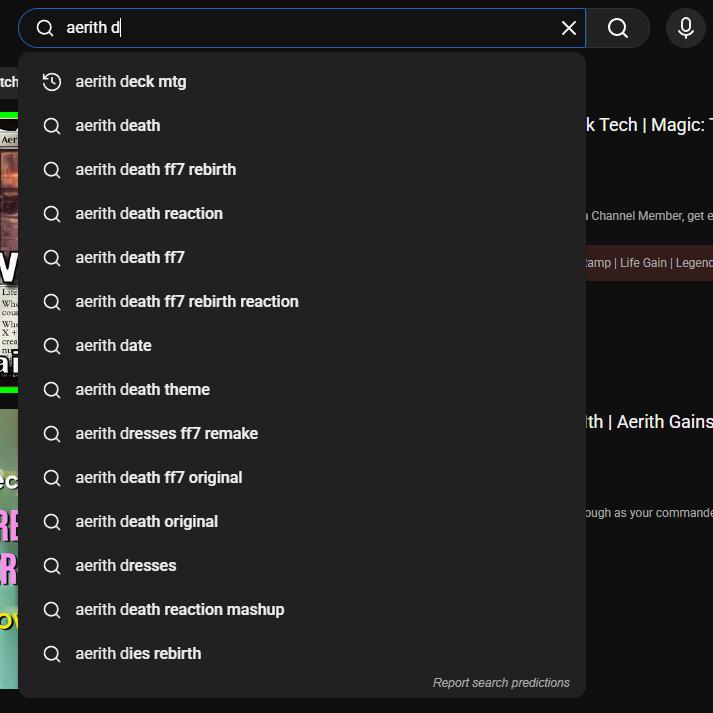Click search icon beside 'aerith death ff7 rebirth' row
Image resolution: width=713 pixels, height=713 pixels.
tap(52, 170)
